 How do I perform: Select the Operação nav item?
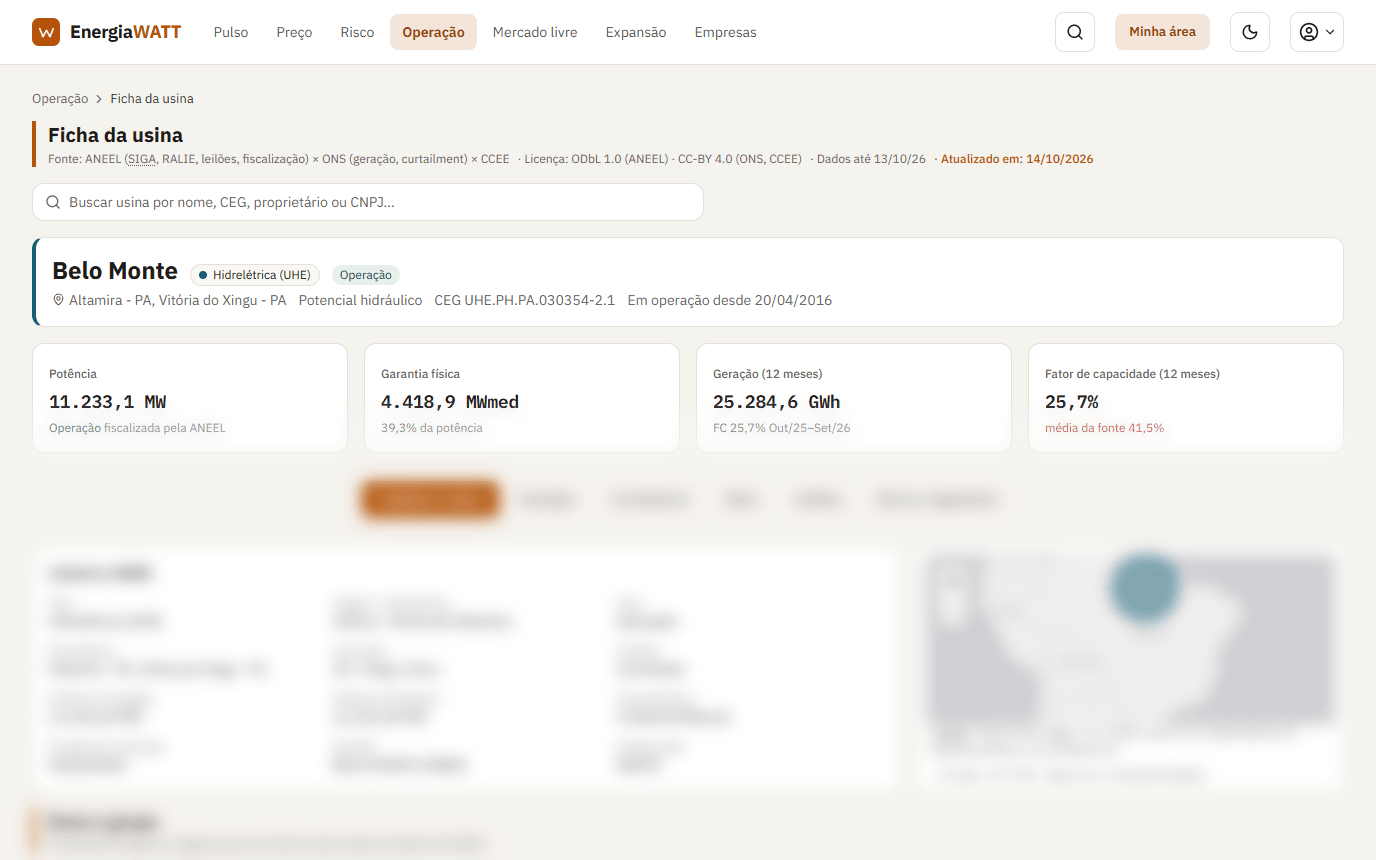[433, 32]
